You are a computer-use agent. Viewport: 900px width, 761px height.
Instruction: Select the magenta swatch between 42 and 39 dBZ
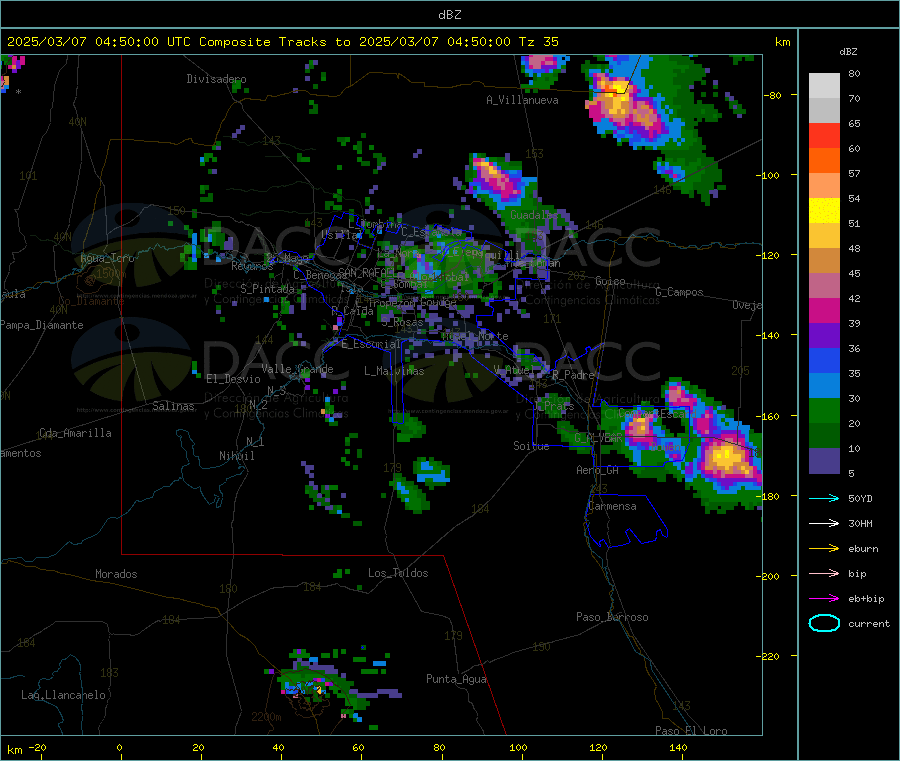click(824, 310)
